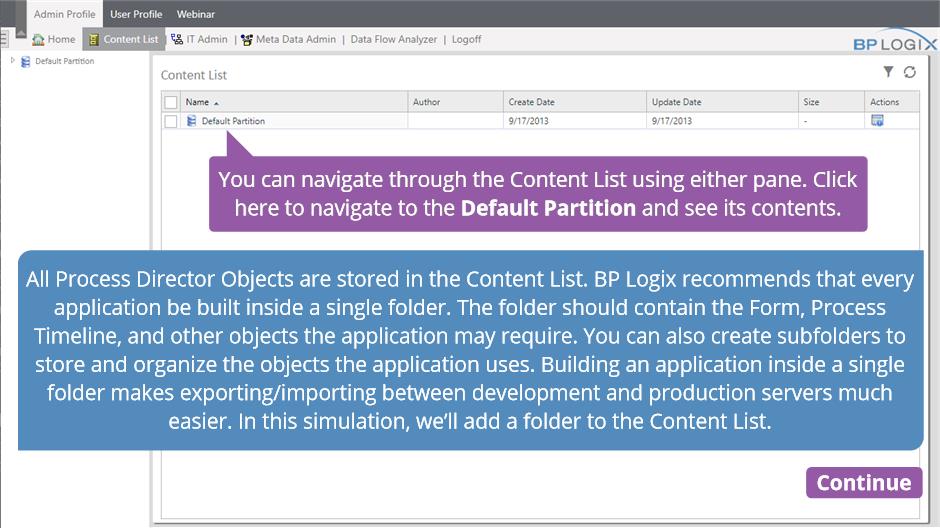Click the Logoff menu item
Screen dimensions: 940x528
(466, 40)
